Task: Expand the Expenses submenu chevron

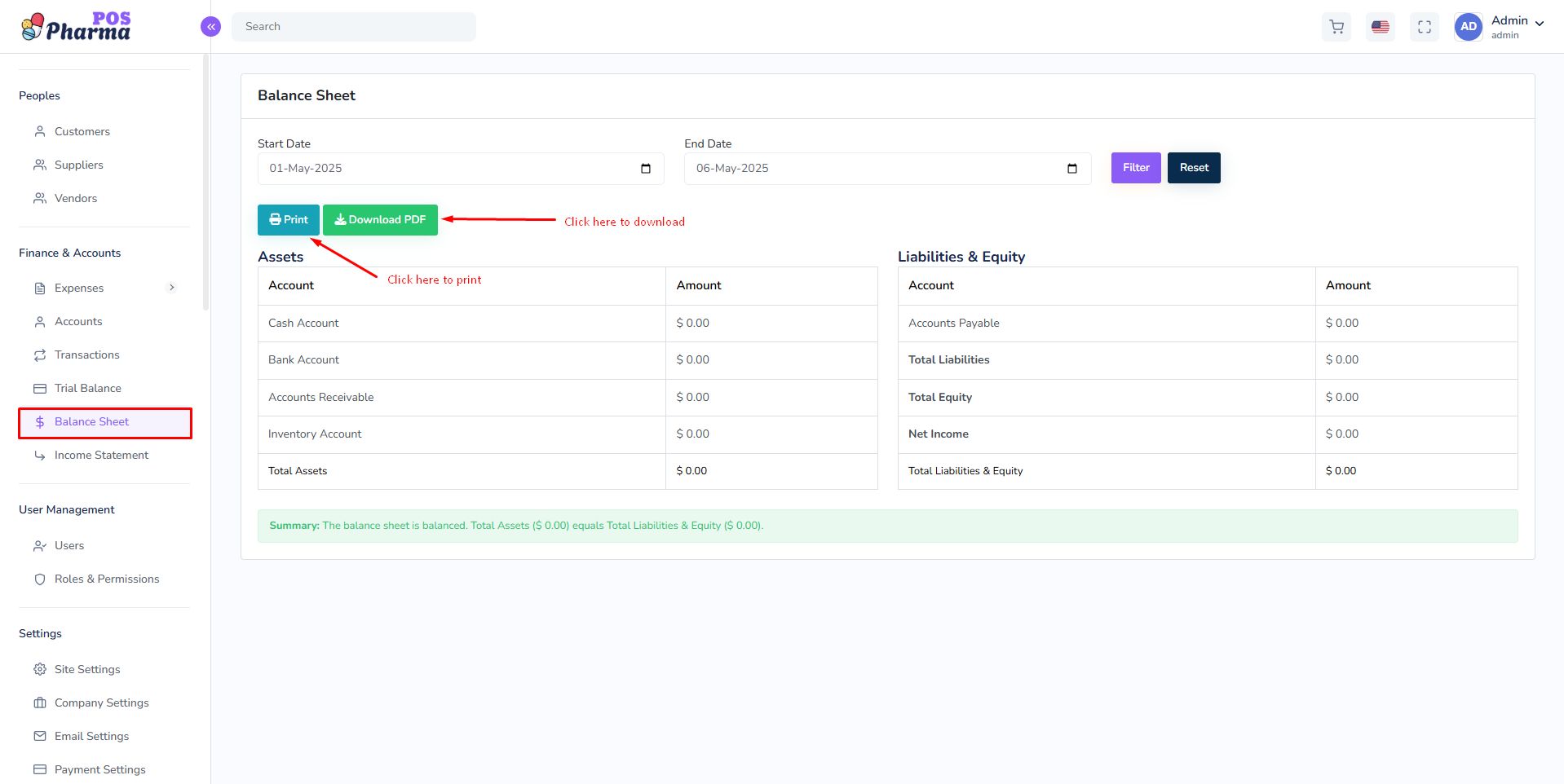Action: point(172,287)
